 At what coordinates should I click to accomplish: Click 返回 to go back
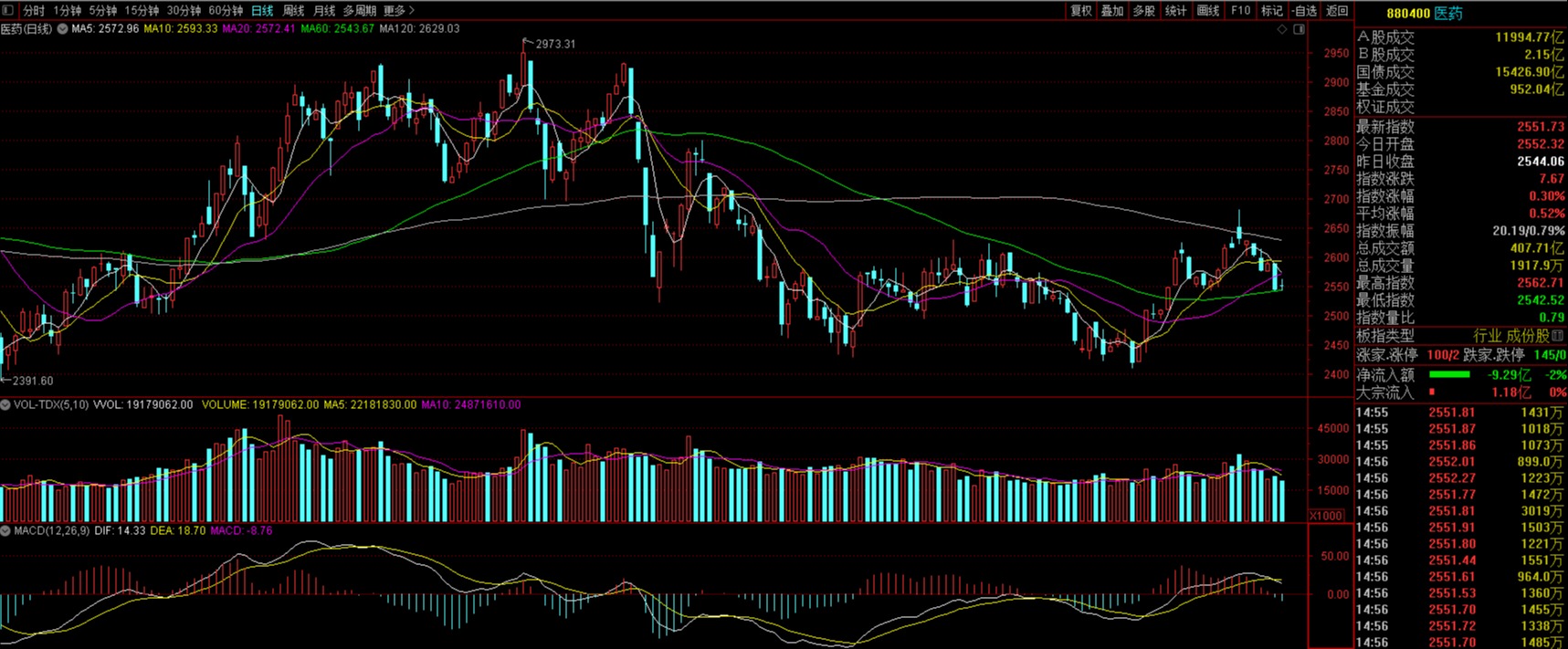[x=1337, y=10]
